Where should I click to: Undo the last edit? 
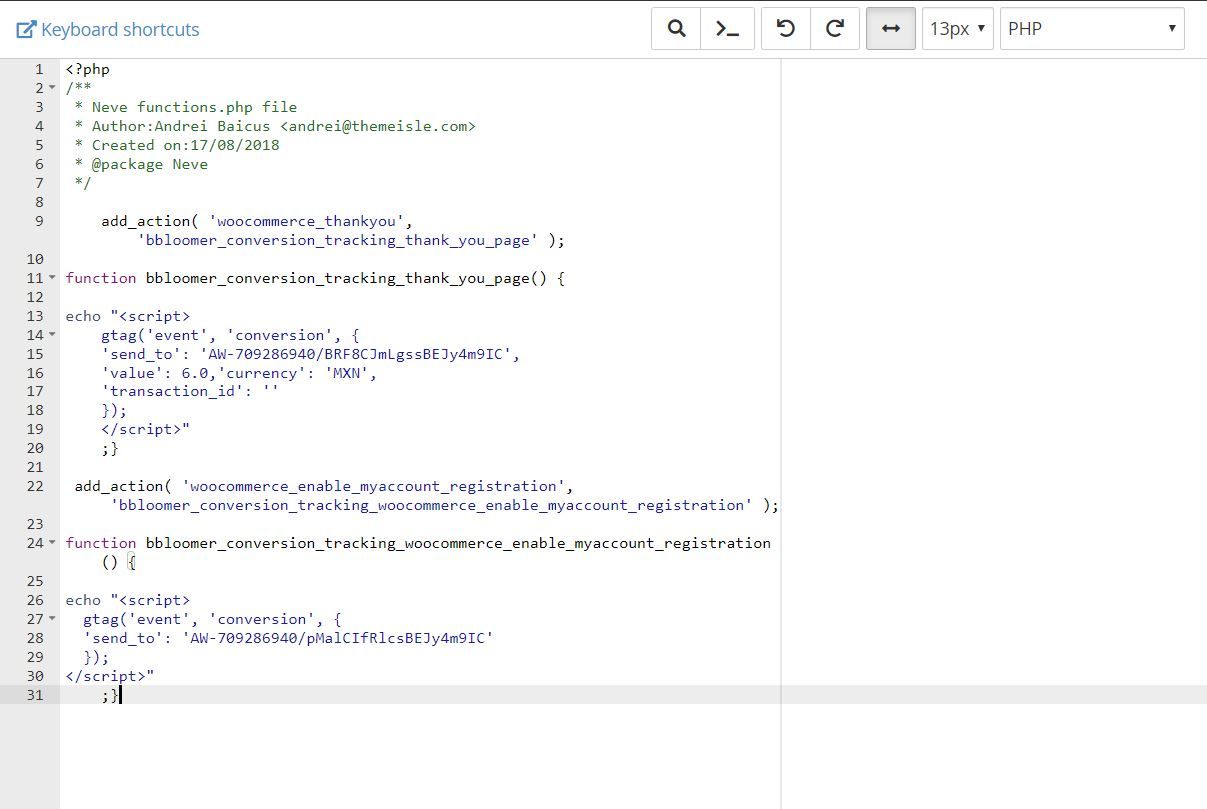(x=786, y=28)
